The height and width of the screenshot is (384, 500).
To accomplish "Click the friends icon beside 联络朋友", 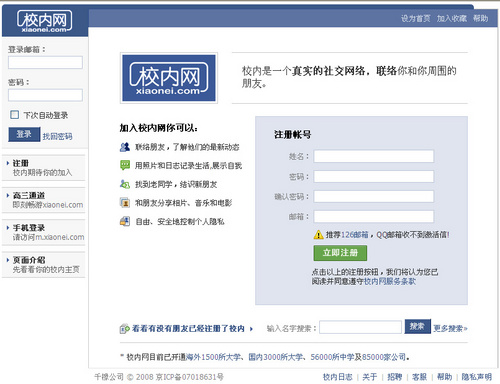I will pyautogui.click(x=125, y=147).
